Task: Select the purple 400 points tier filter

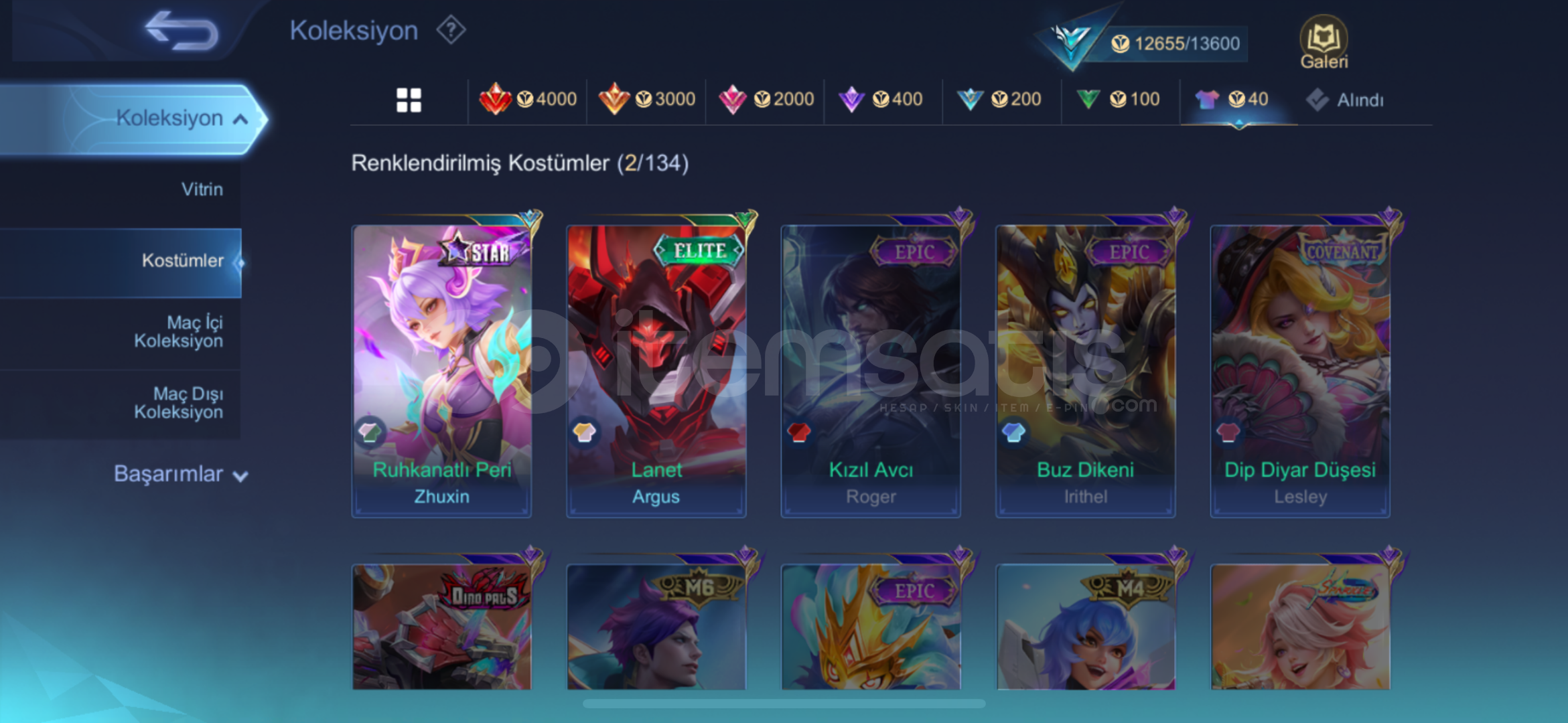Action: point(881,100)
